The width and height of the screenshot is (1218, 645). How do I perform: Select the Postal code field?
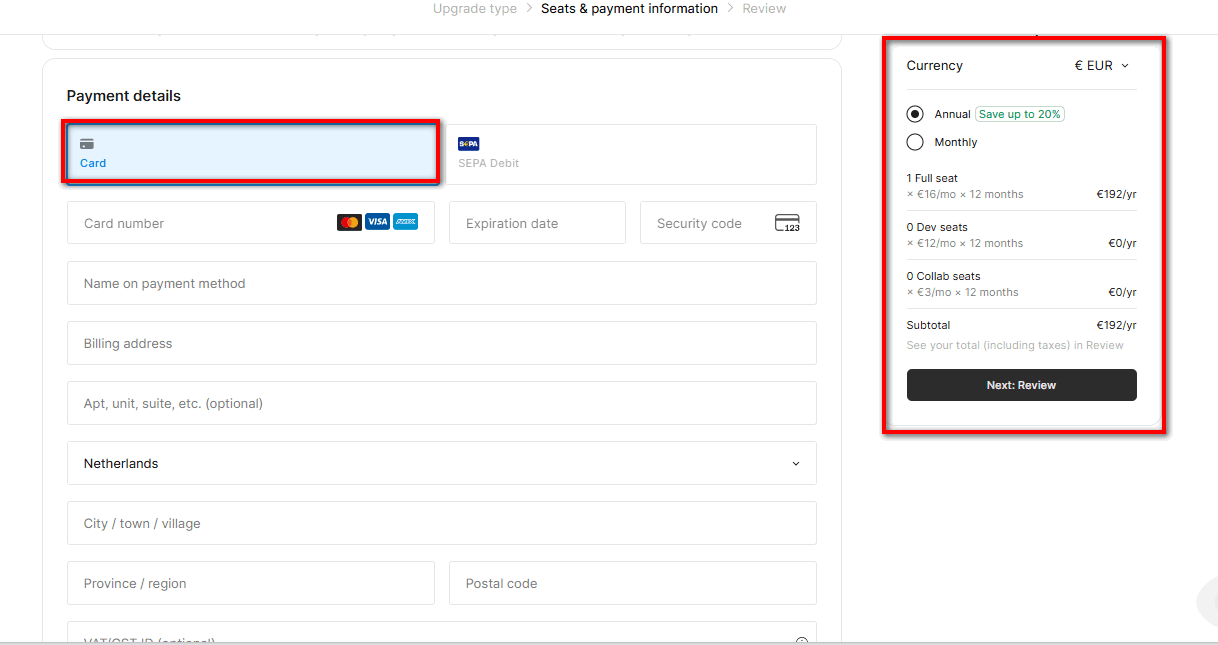point(632,583)
